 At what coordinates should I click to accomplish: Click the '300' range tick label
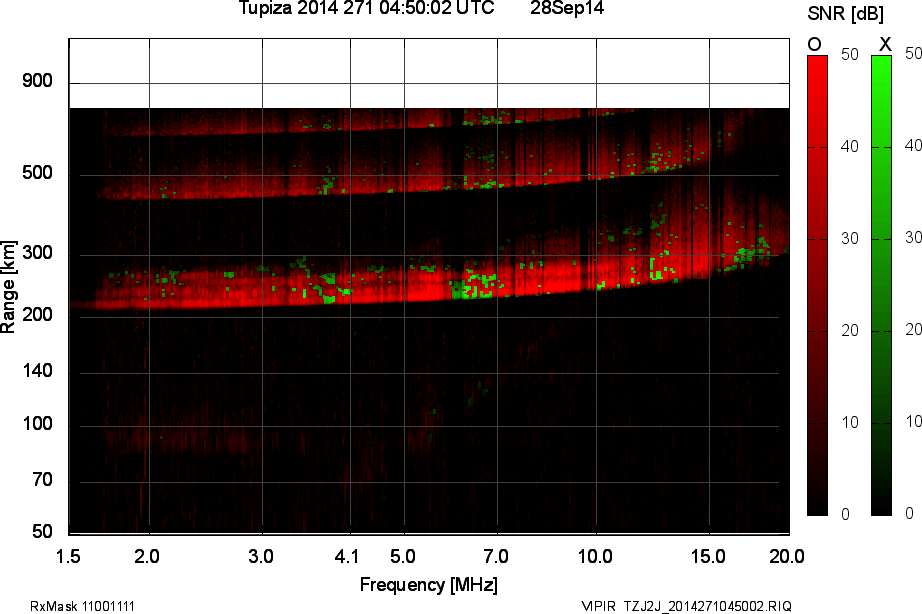[x=37, y=253]
